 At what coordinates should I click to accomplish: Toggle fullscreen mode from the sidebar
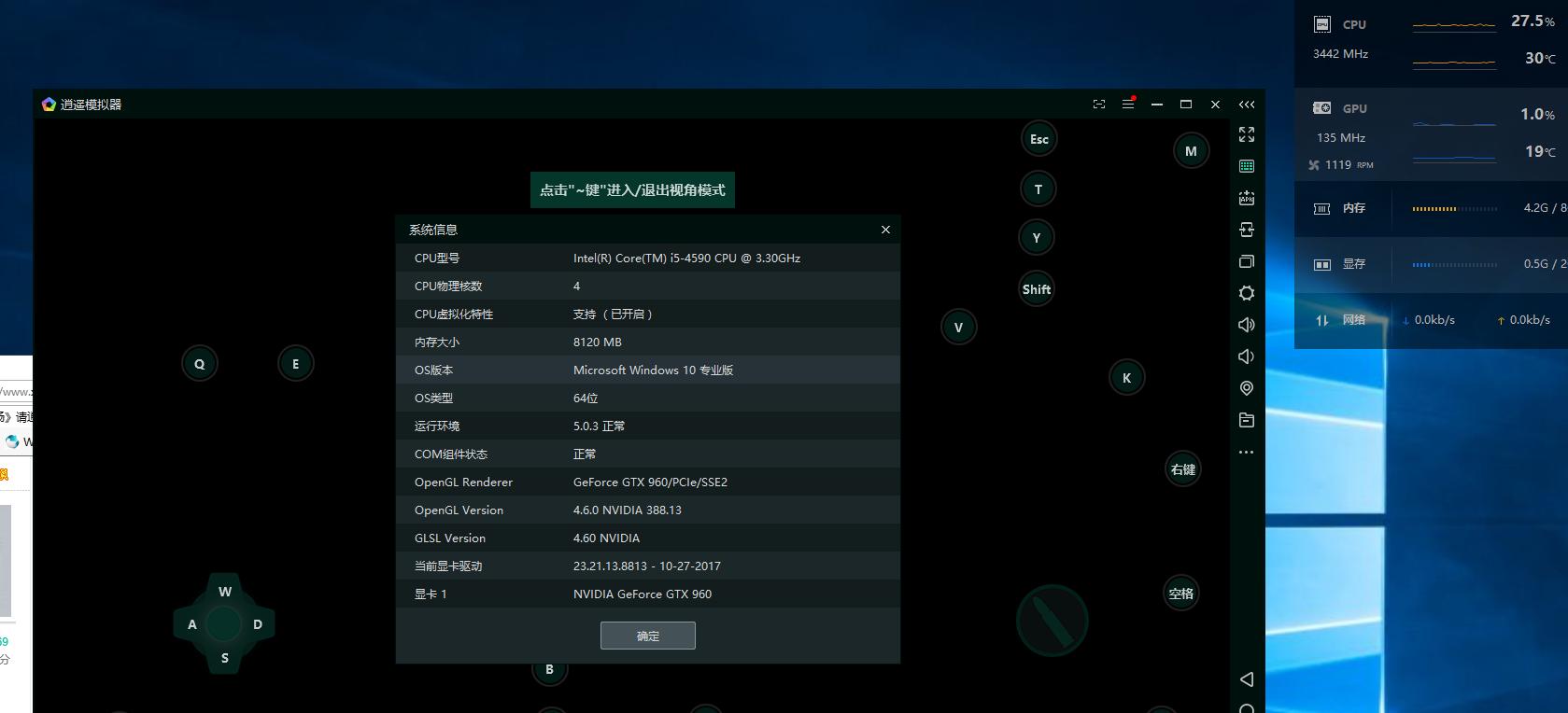pos(1247,134)
